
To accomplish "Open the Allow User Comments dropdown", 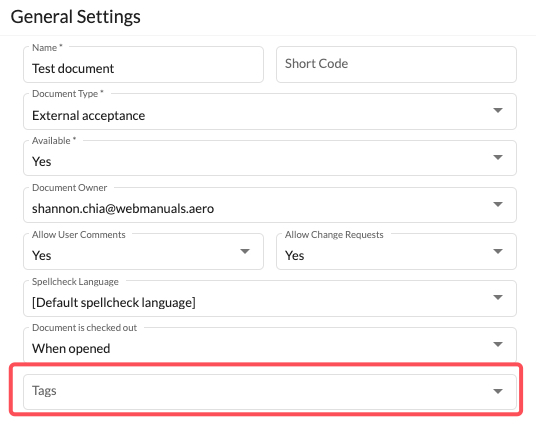I will click(143, 252).
